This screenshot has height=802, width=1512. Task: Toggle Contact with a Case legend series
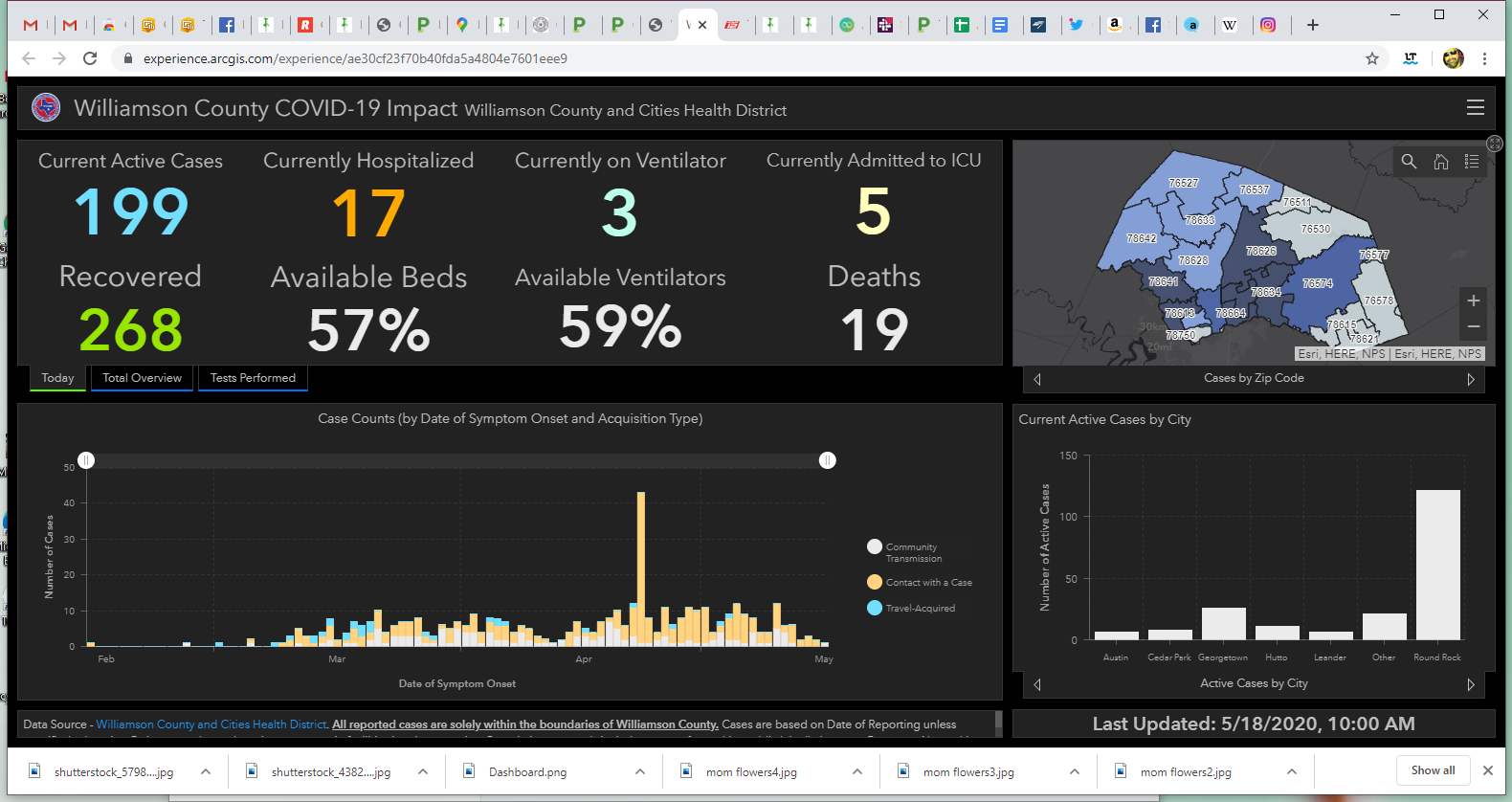[x=875, y=582]
